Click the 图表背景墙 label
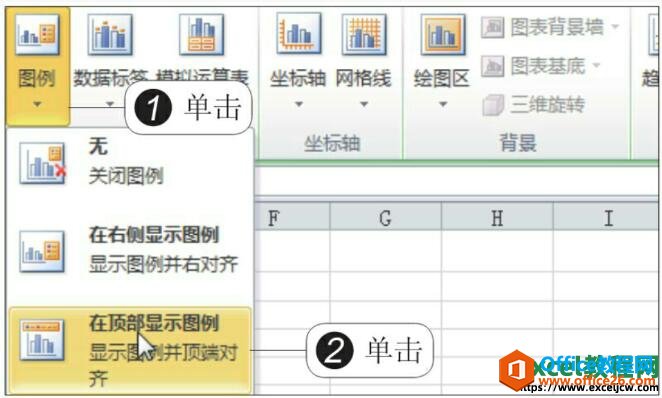 (x=557, y=27)
